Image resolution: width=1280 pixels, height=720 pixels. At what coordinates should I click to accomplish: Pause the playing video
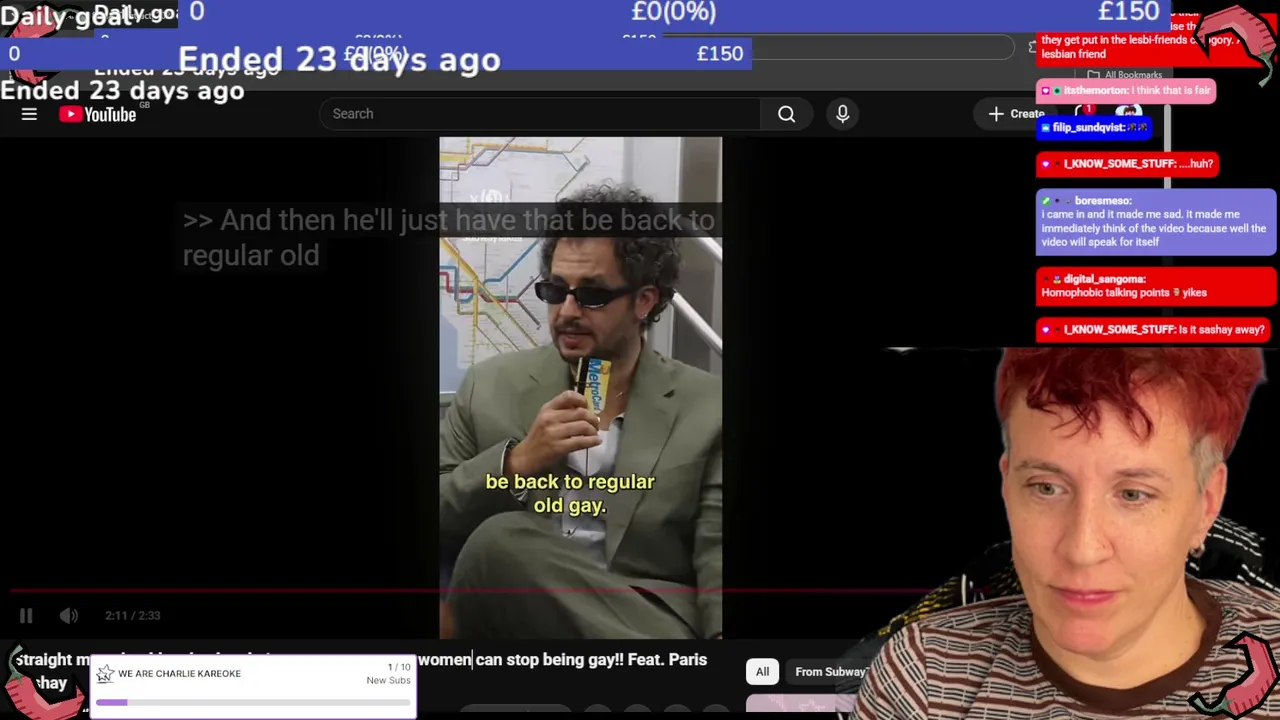click(x=26, y=616)
